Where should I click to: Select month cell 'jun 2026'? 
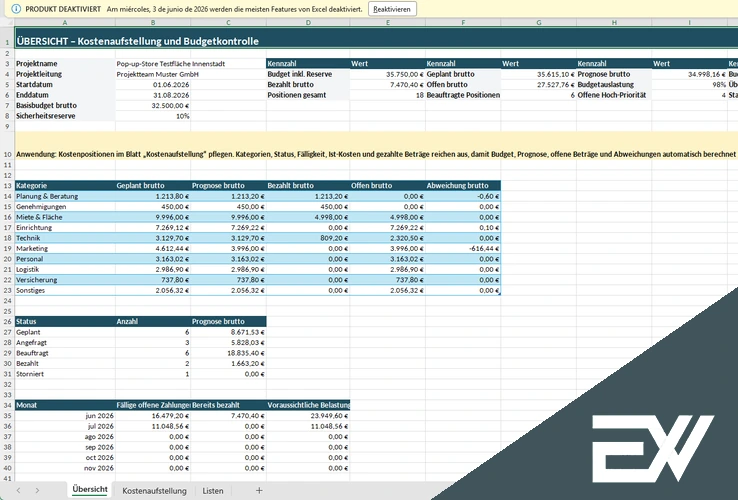[65, 416]
